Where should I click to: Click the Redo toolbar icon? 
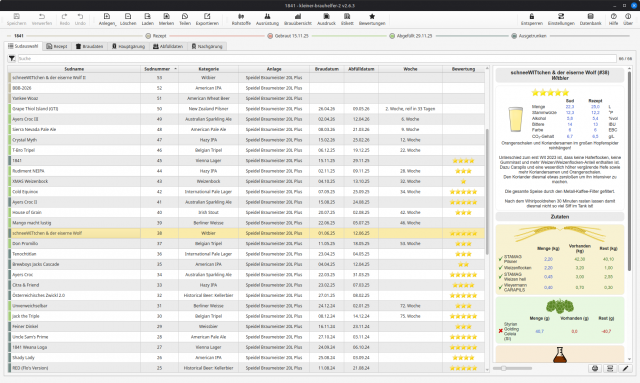[64, 19]
